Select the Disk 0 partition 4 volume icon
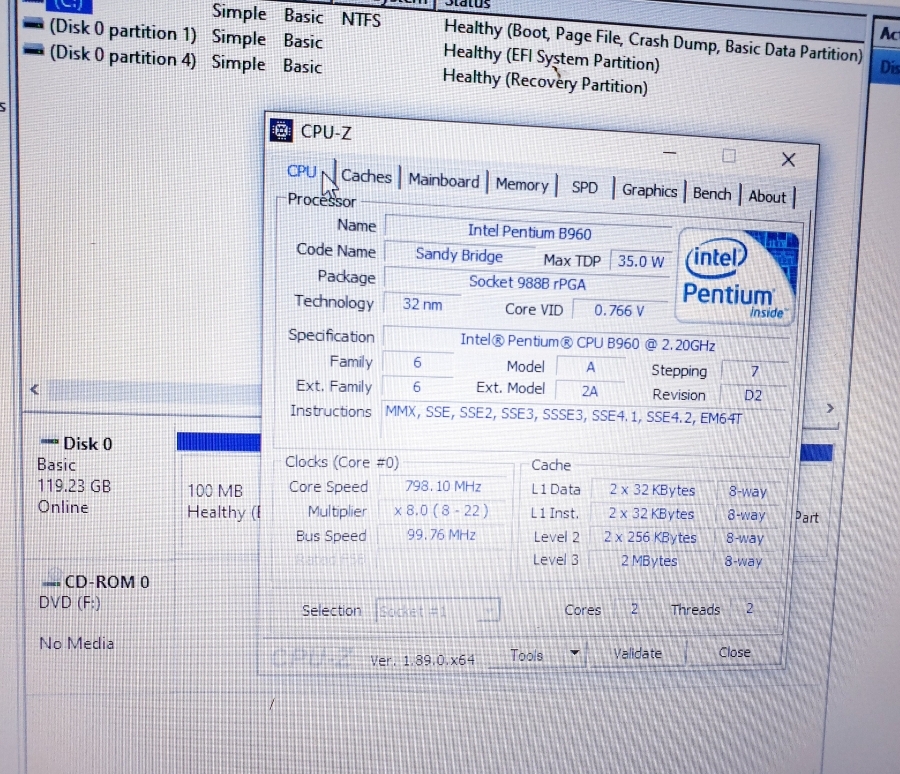The image size is (900, 774). coord(33,55)
